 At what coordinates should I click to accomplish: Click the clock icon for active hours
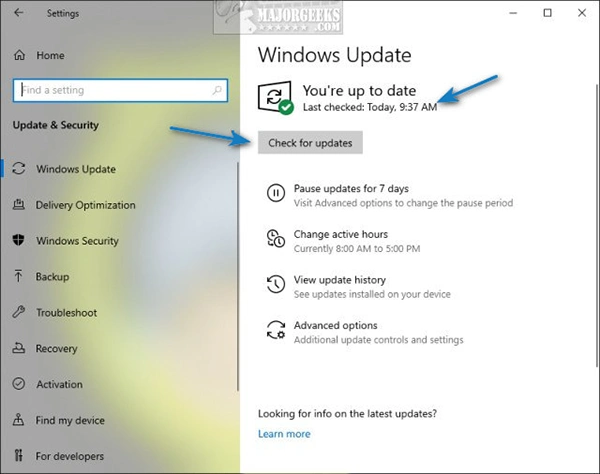[276, 238]
